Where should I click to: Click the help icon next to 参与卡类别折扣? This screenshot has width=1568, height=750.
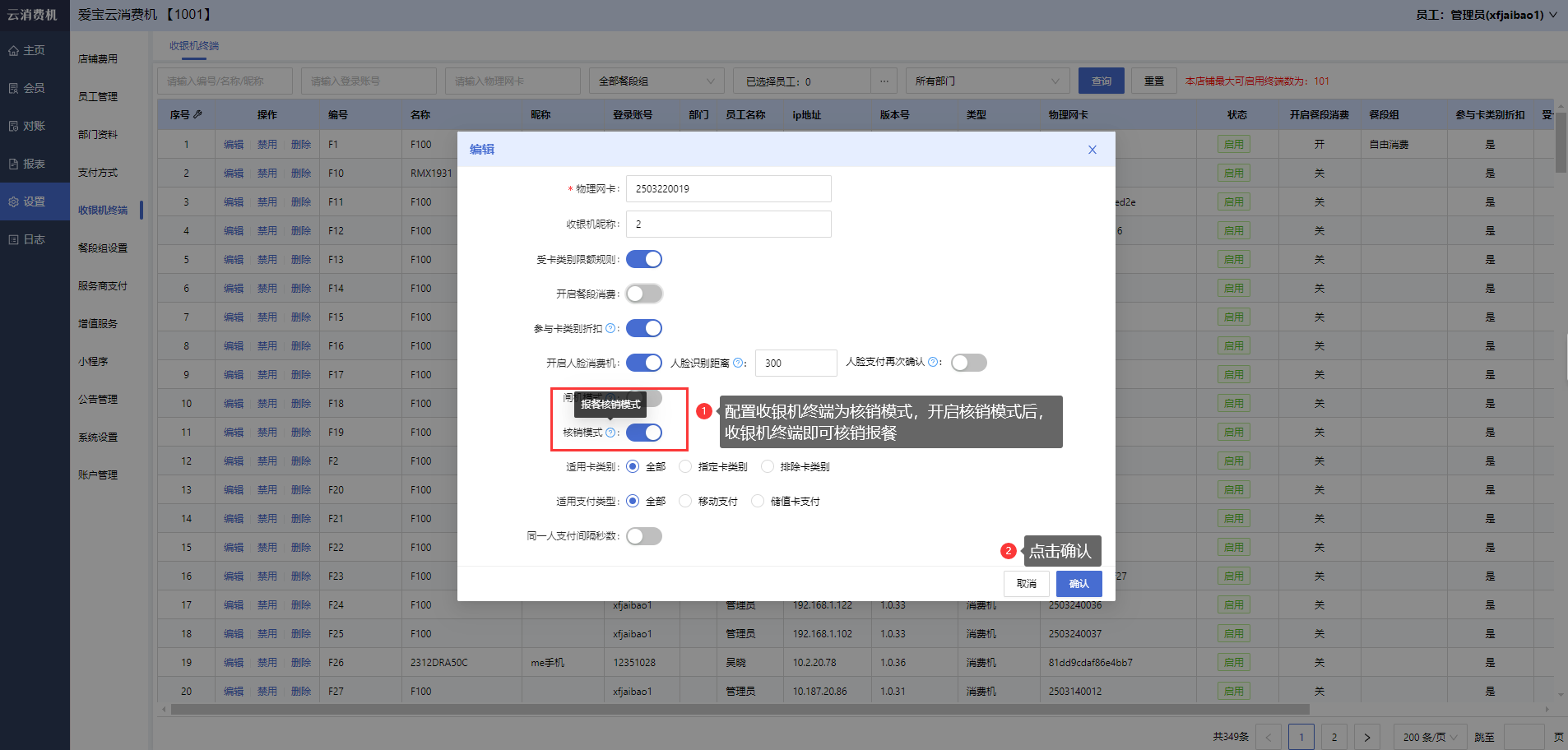point(610,328)
